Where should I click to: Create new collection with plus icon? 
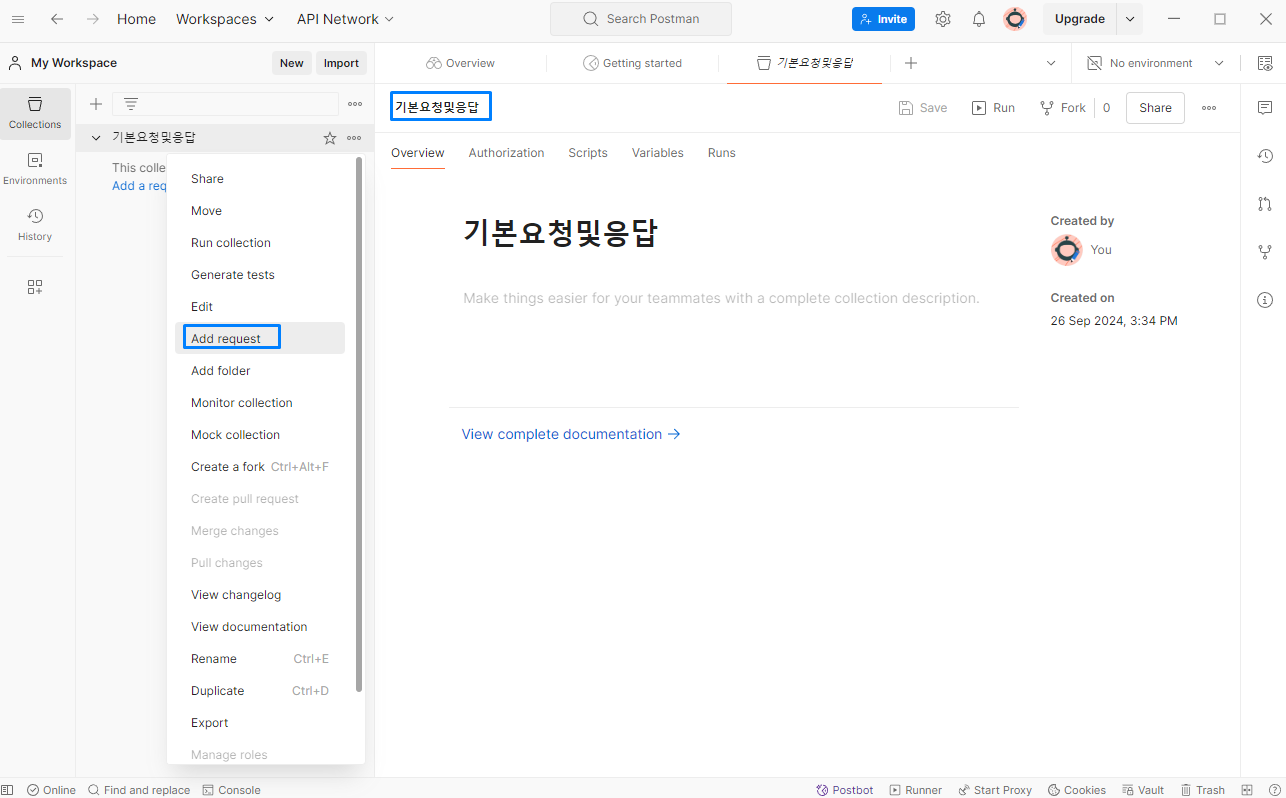[x=96, y=104]
